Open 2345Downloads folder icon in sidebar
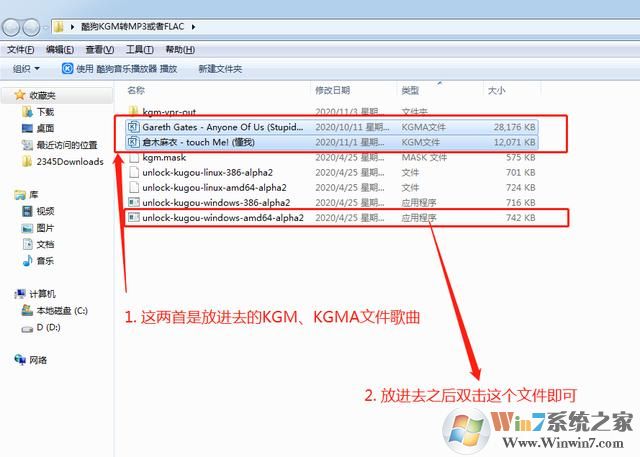 27,161
